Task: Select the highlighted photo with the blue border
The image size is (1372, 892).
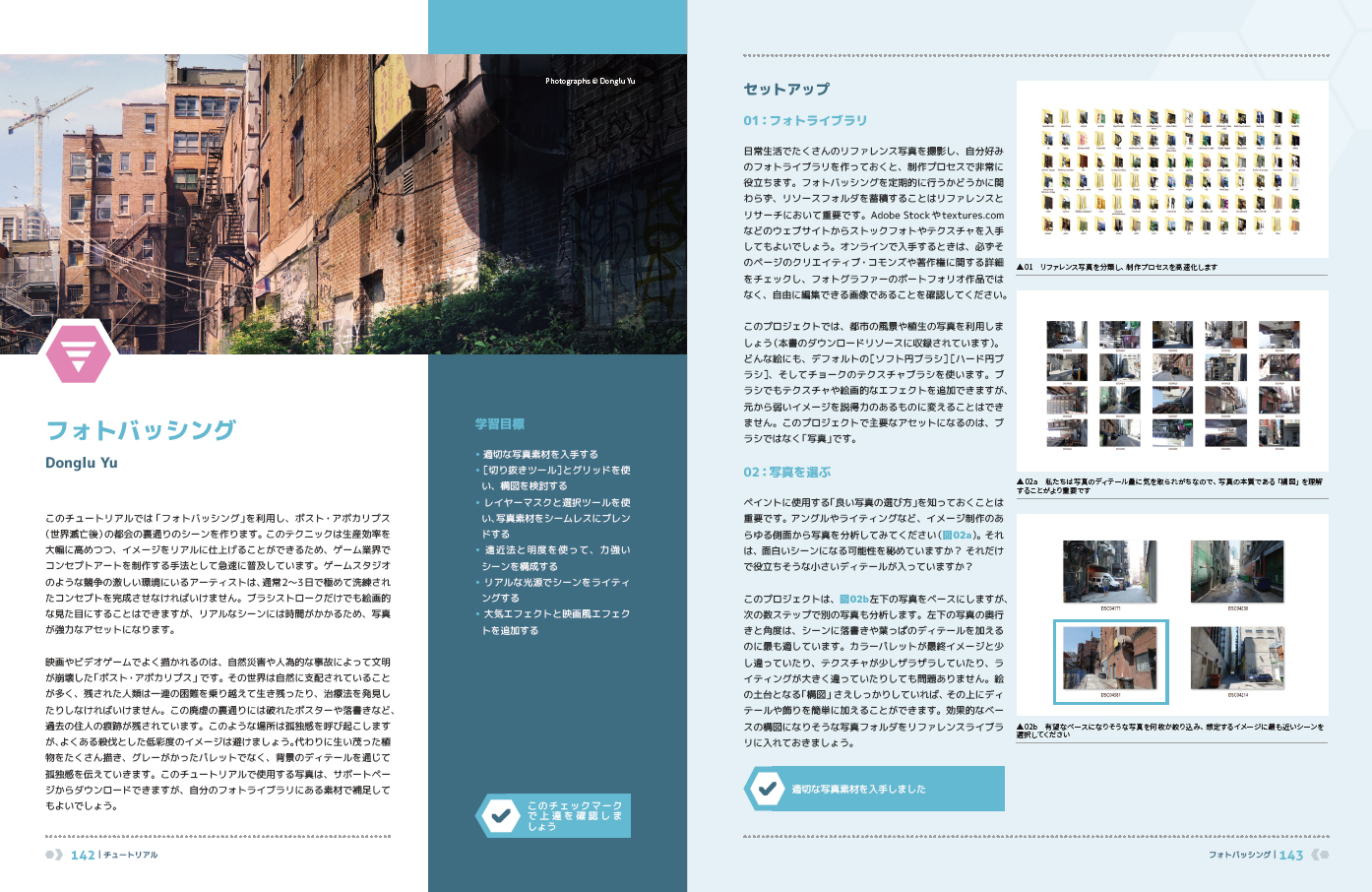Action: [1110, 662]
